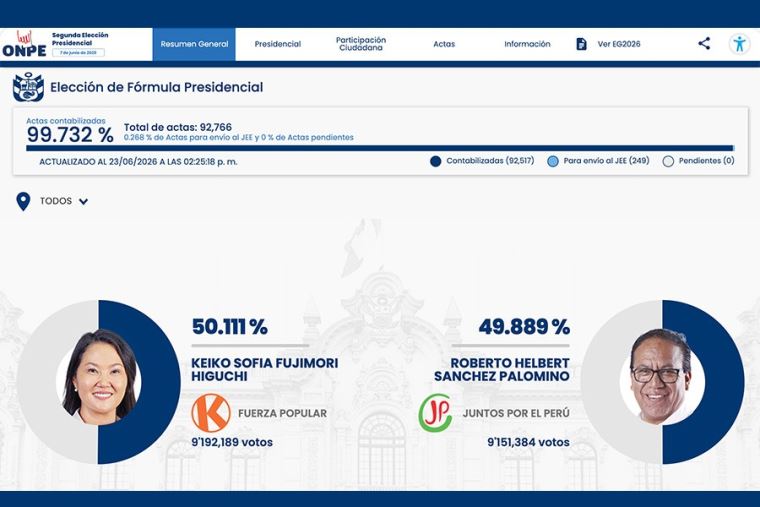This screenshot has width=760, height=507.
Task: Click the document icon beside Ver EG2026
Action: [581, 44]
